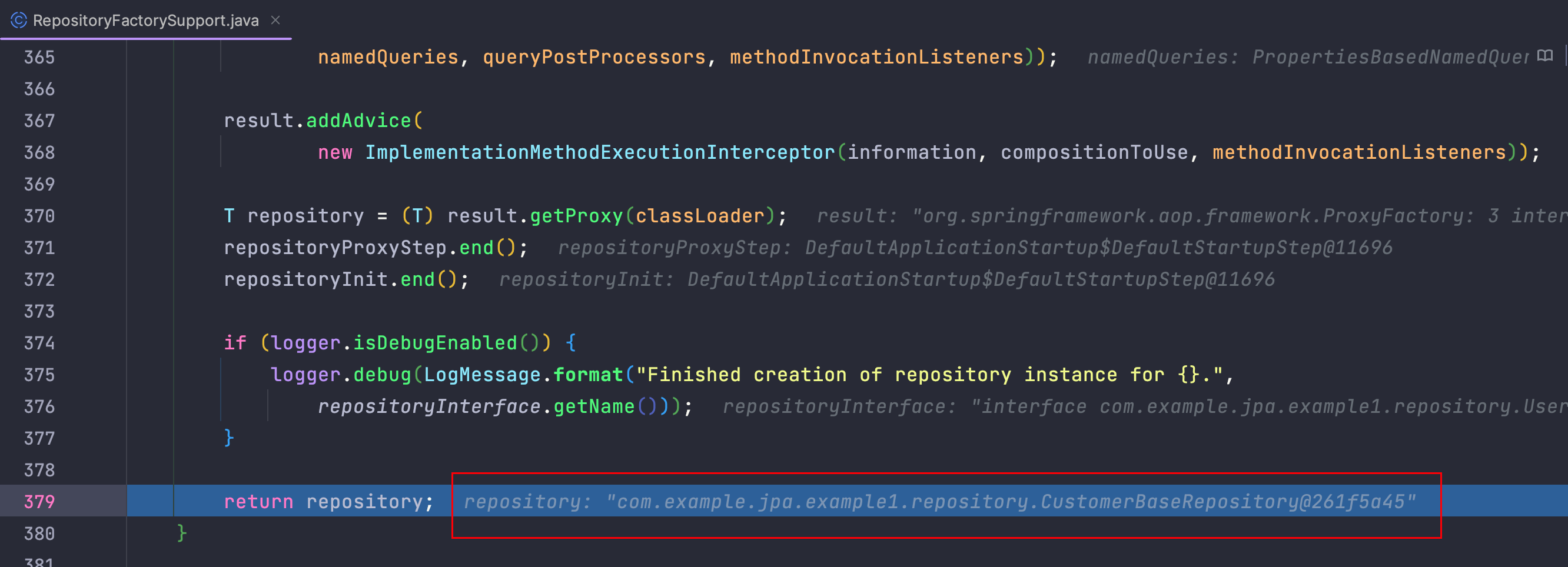Click the Java class icon in the file tab
This screenshot has height=567, width=1568.
click(18, 21)
